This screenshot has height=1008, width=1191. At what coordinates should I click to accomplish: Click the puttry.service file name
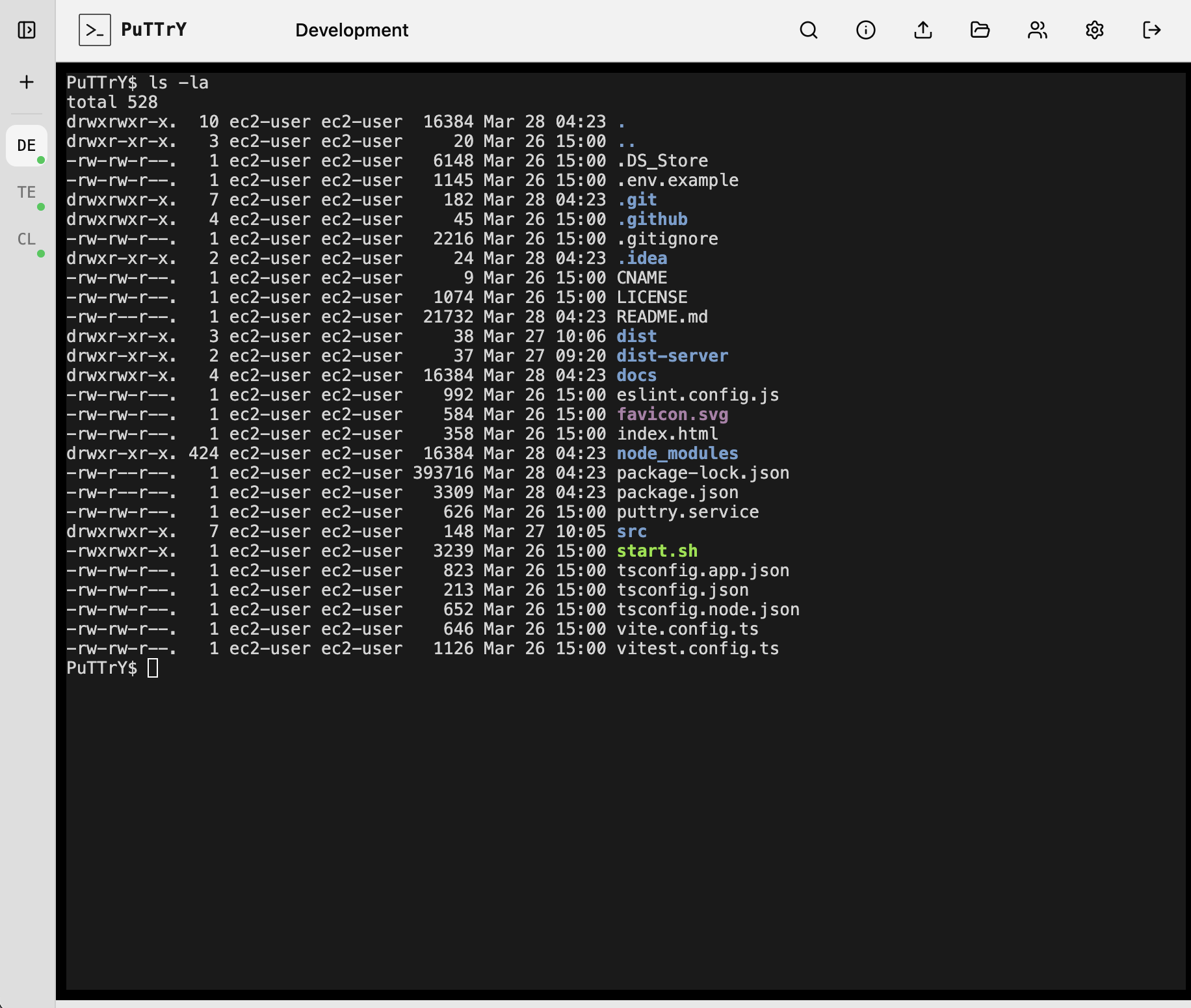click(688, 512)
